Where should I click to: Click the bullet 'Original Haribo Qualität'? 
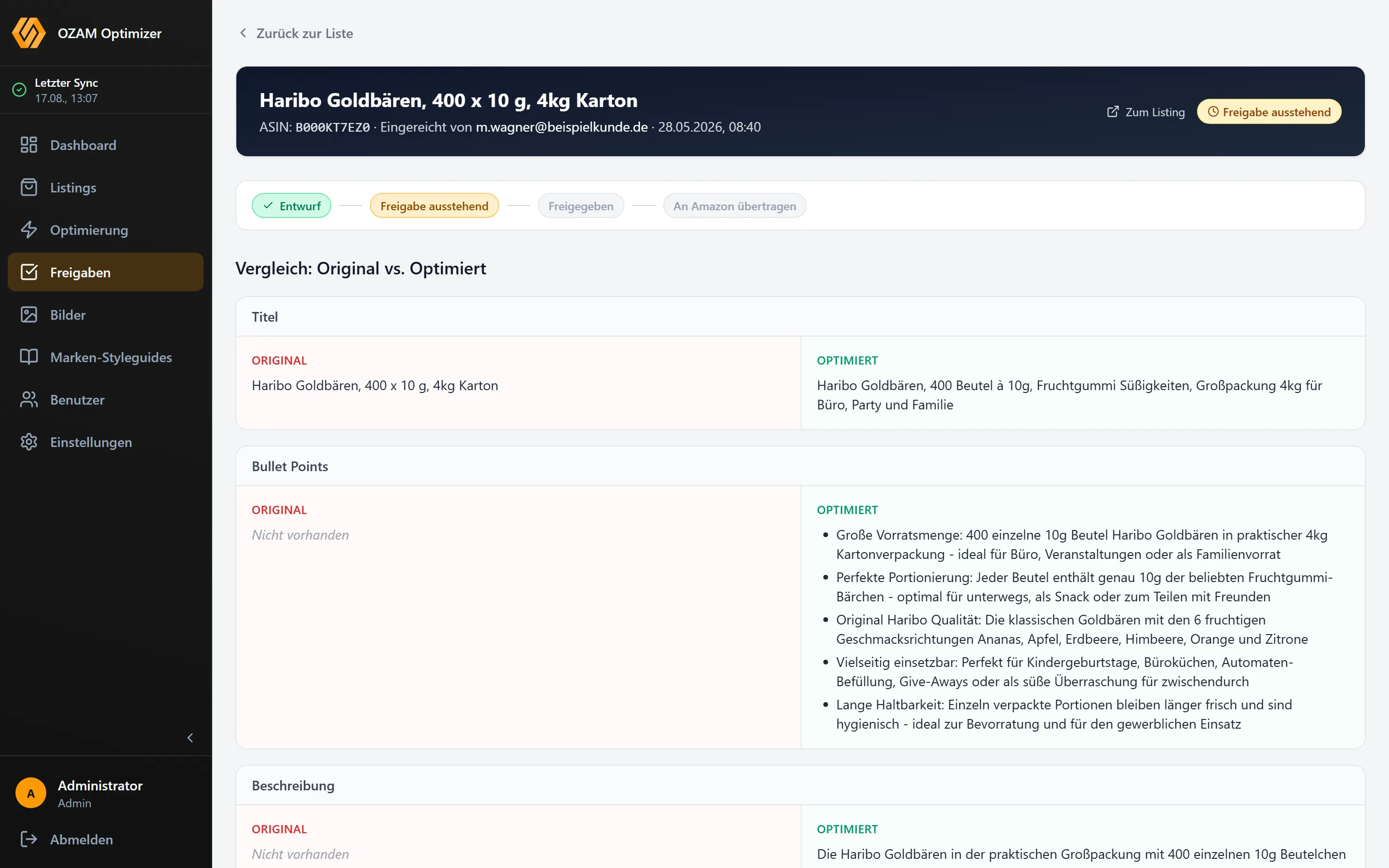coord(1072,629)
